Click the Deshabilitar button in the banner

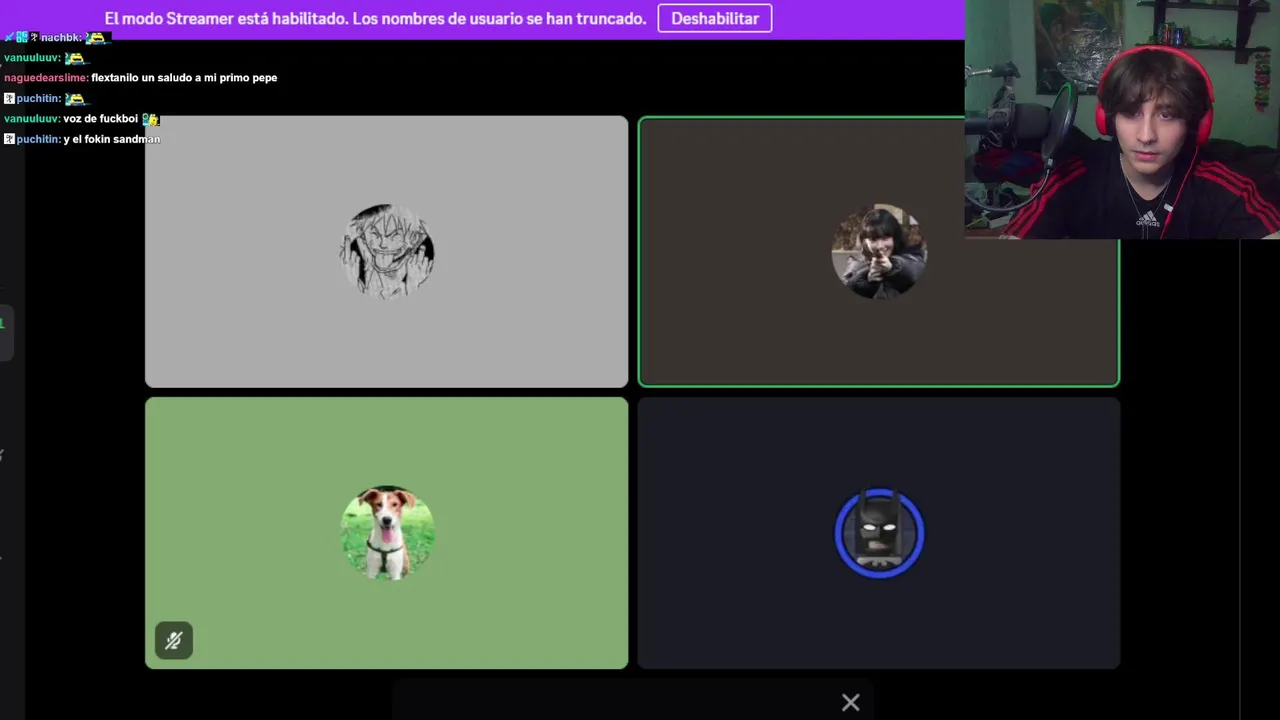point(714,19)
